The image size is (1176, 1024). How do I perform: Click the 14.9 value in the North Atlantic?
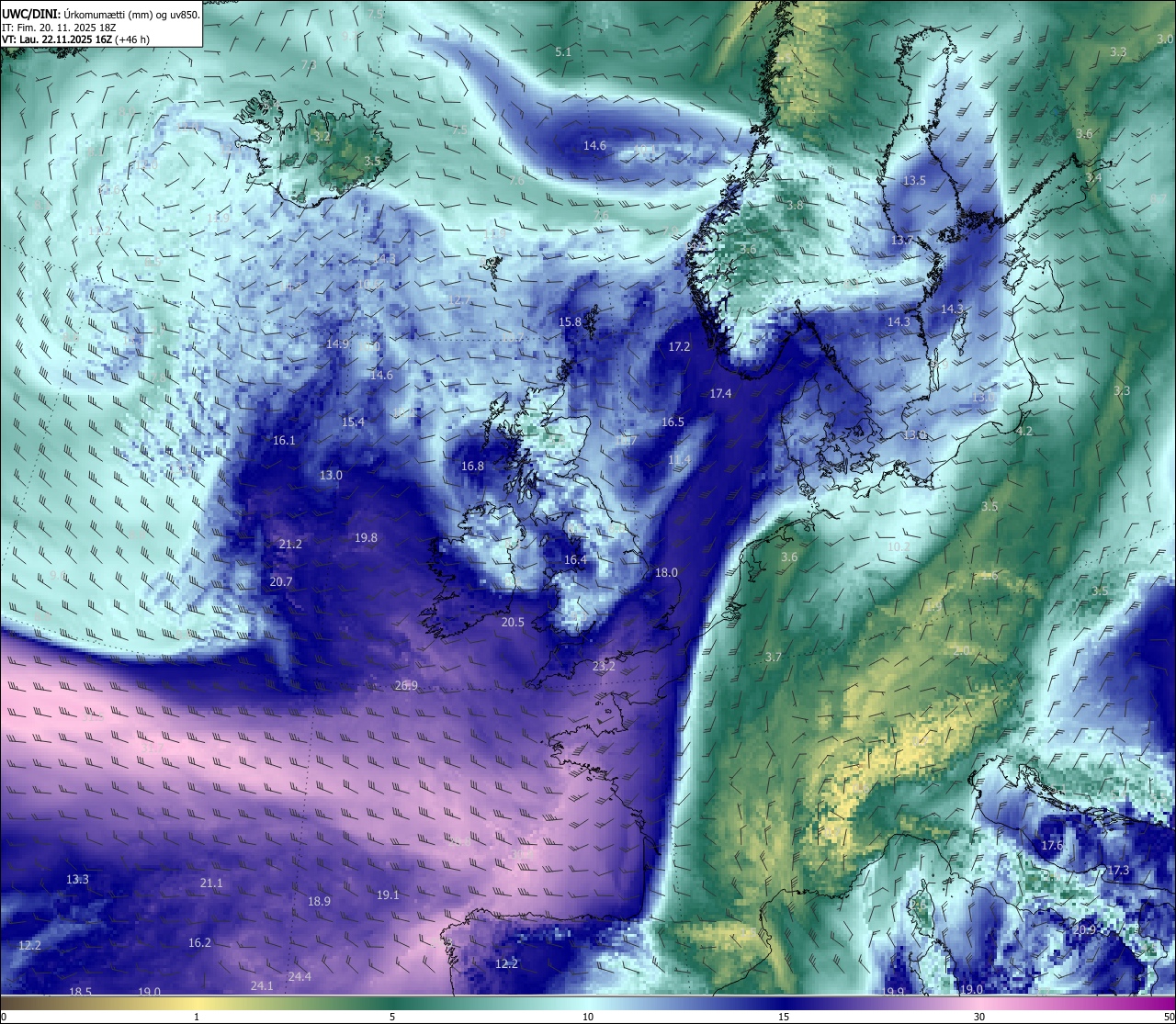click(337, 344)
